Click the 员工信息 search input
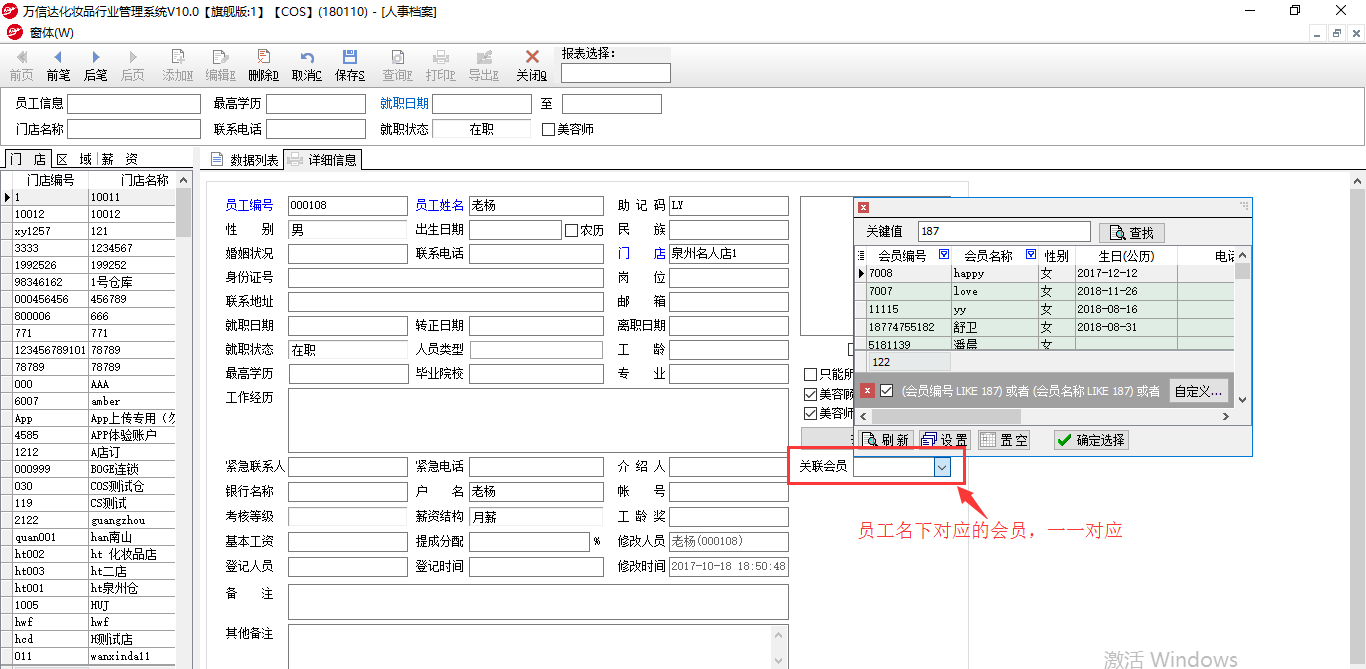 [134, 104]
